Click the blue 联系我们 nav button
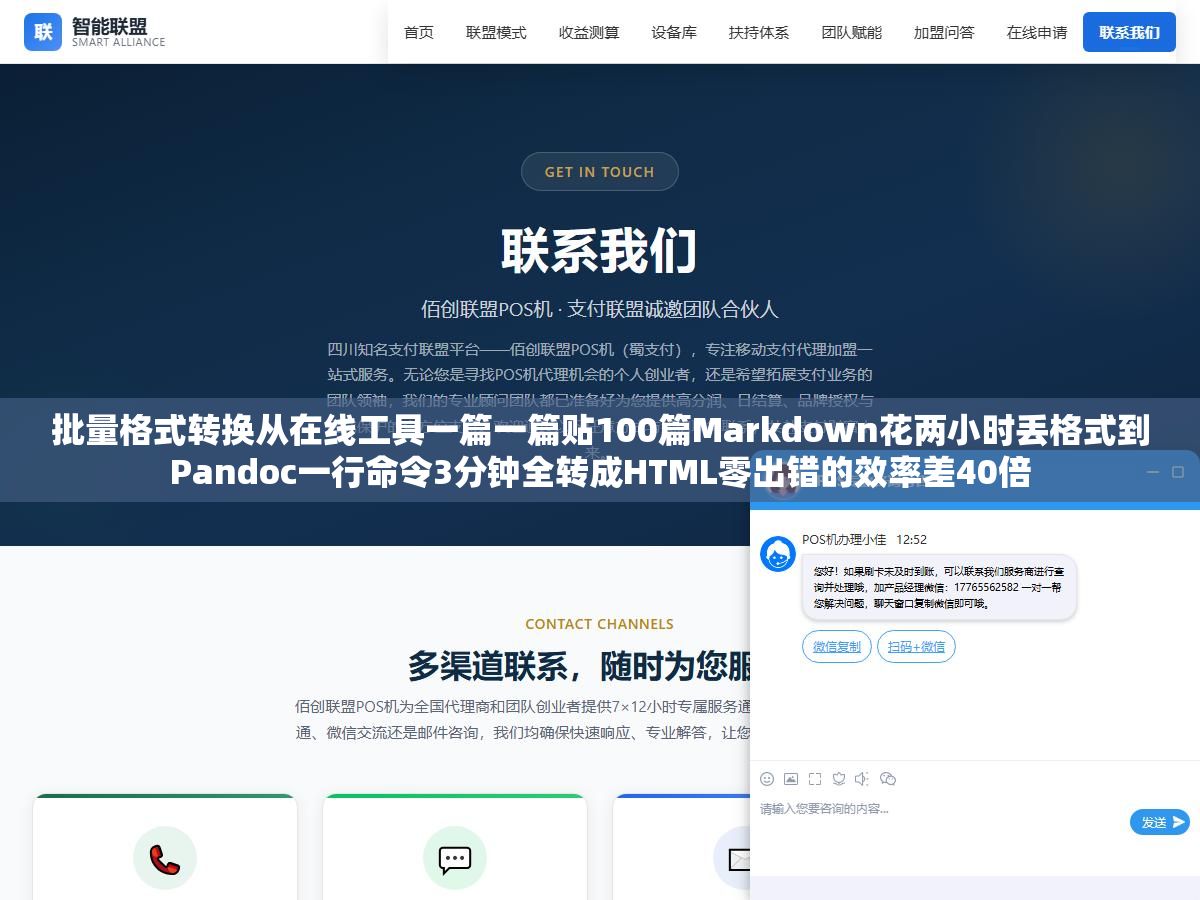 click(1129, 32)
